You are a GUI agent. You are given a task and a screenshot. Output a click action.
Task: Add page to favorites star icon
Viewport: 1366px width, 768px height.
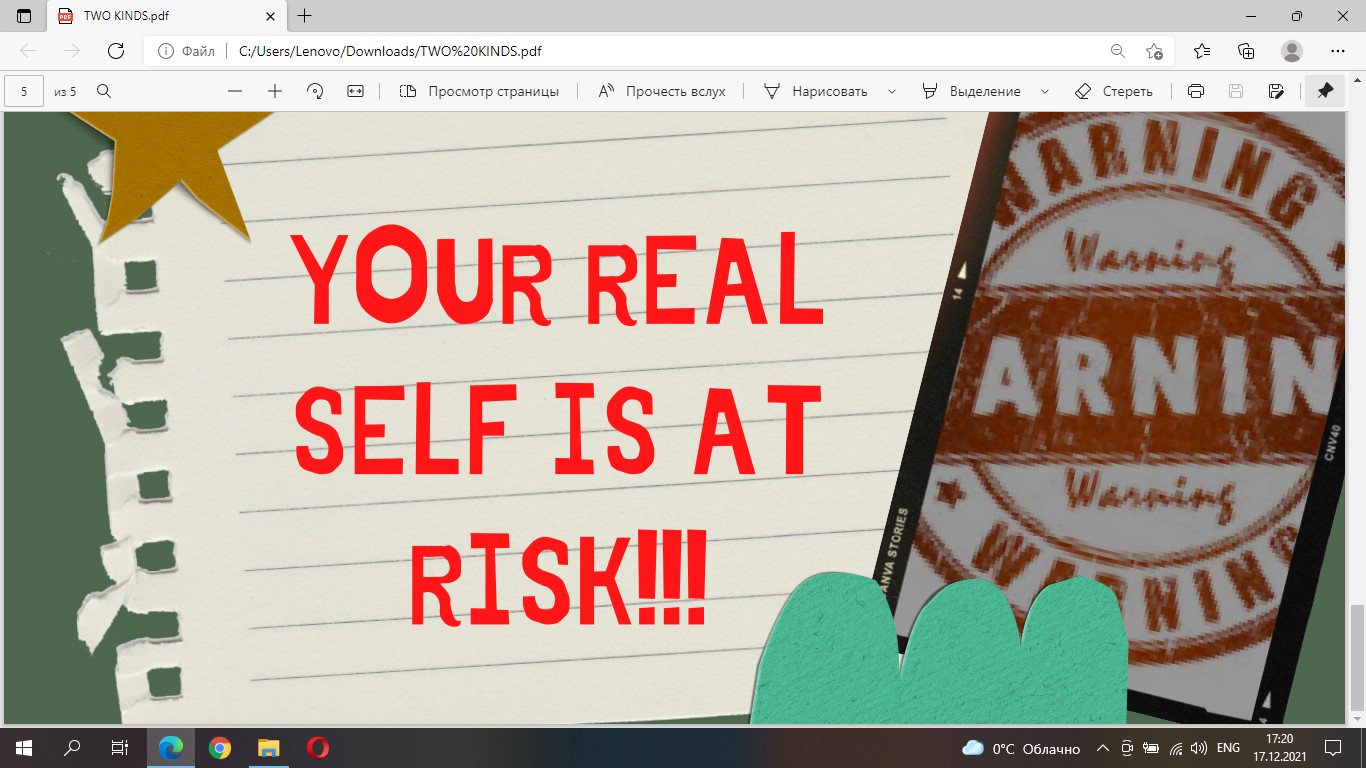point(1155,51)
